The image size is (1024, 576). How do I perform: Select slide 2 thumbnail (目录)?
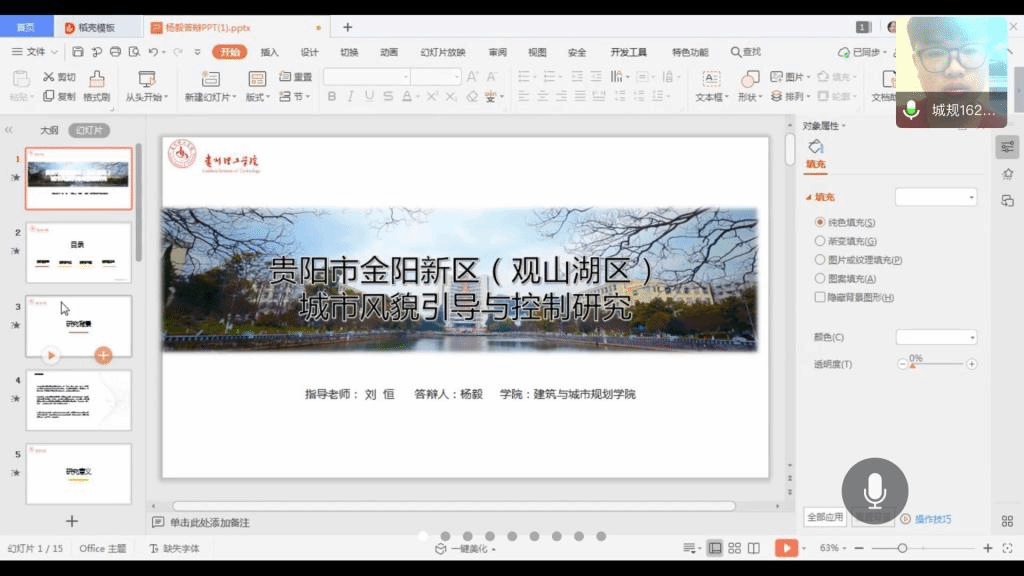coord(78,252)
